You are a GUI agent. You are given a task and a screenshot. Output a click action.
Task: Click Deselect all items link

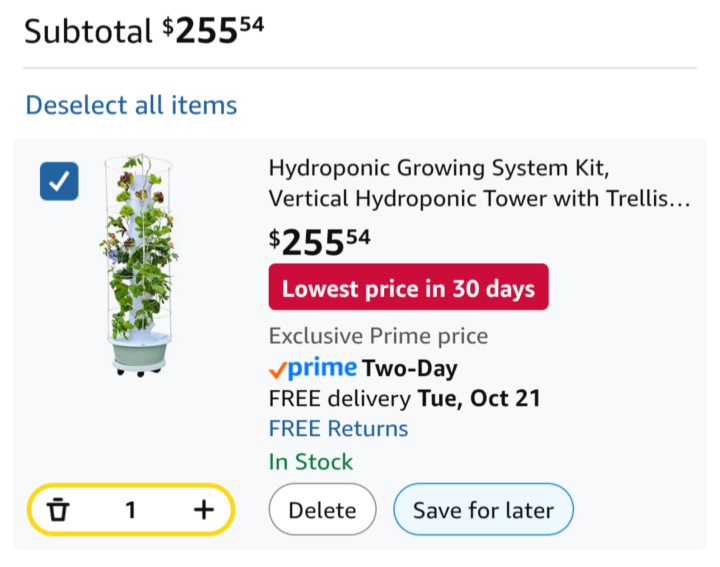131,105
